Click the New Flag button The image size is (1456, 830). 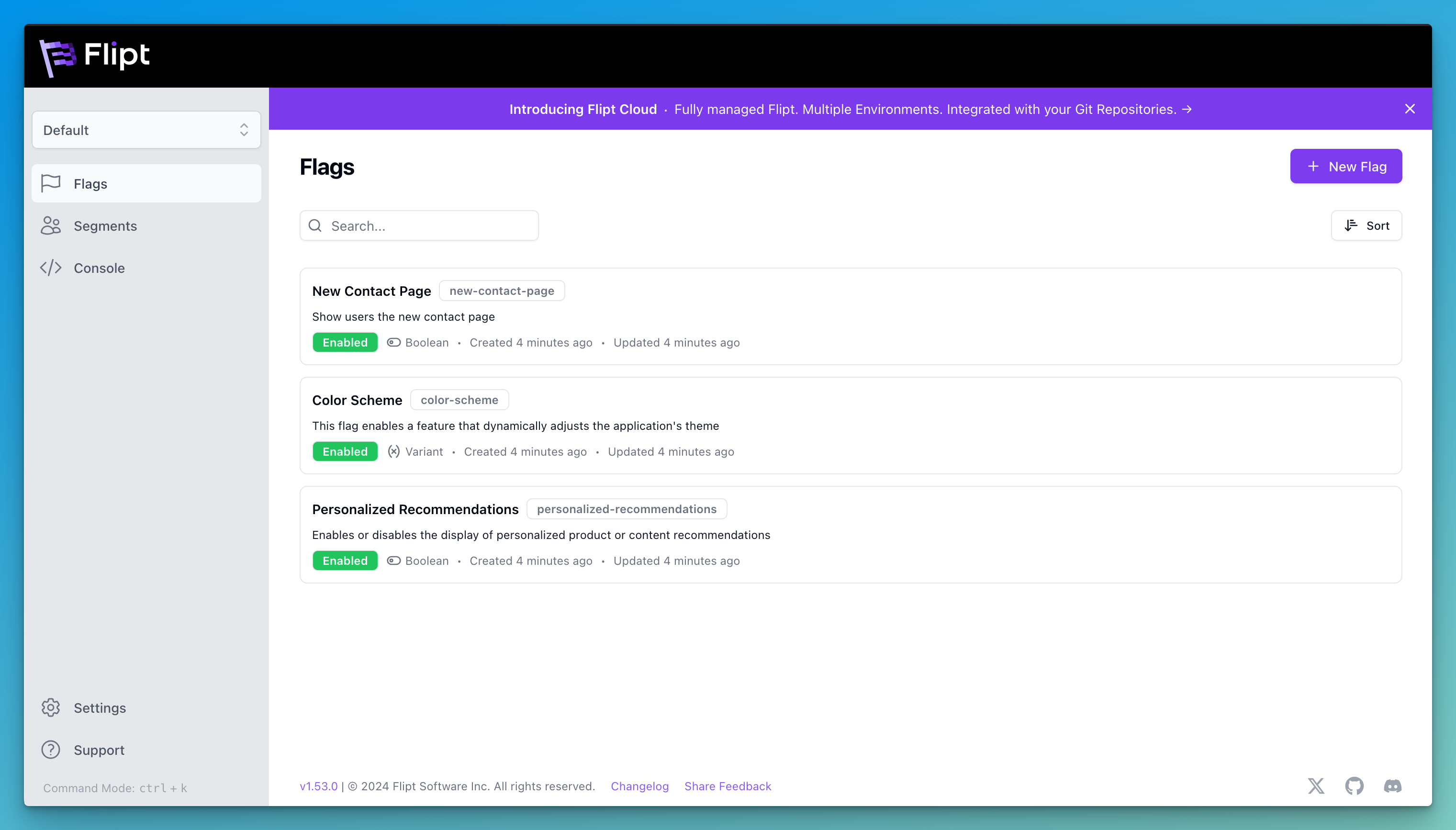1346,166
